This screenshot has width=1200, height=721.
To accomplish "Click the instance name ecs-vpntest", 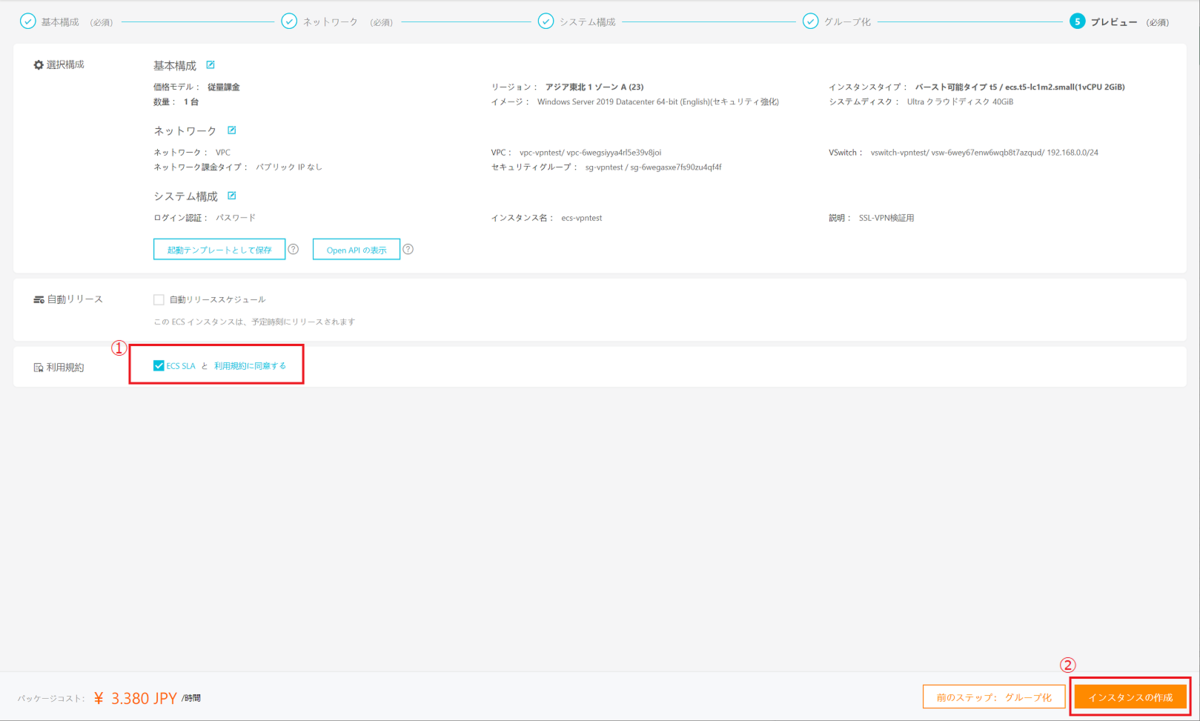I will pyautogui.click(x=581, y=217).
